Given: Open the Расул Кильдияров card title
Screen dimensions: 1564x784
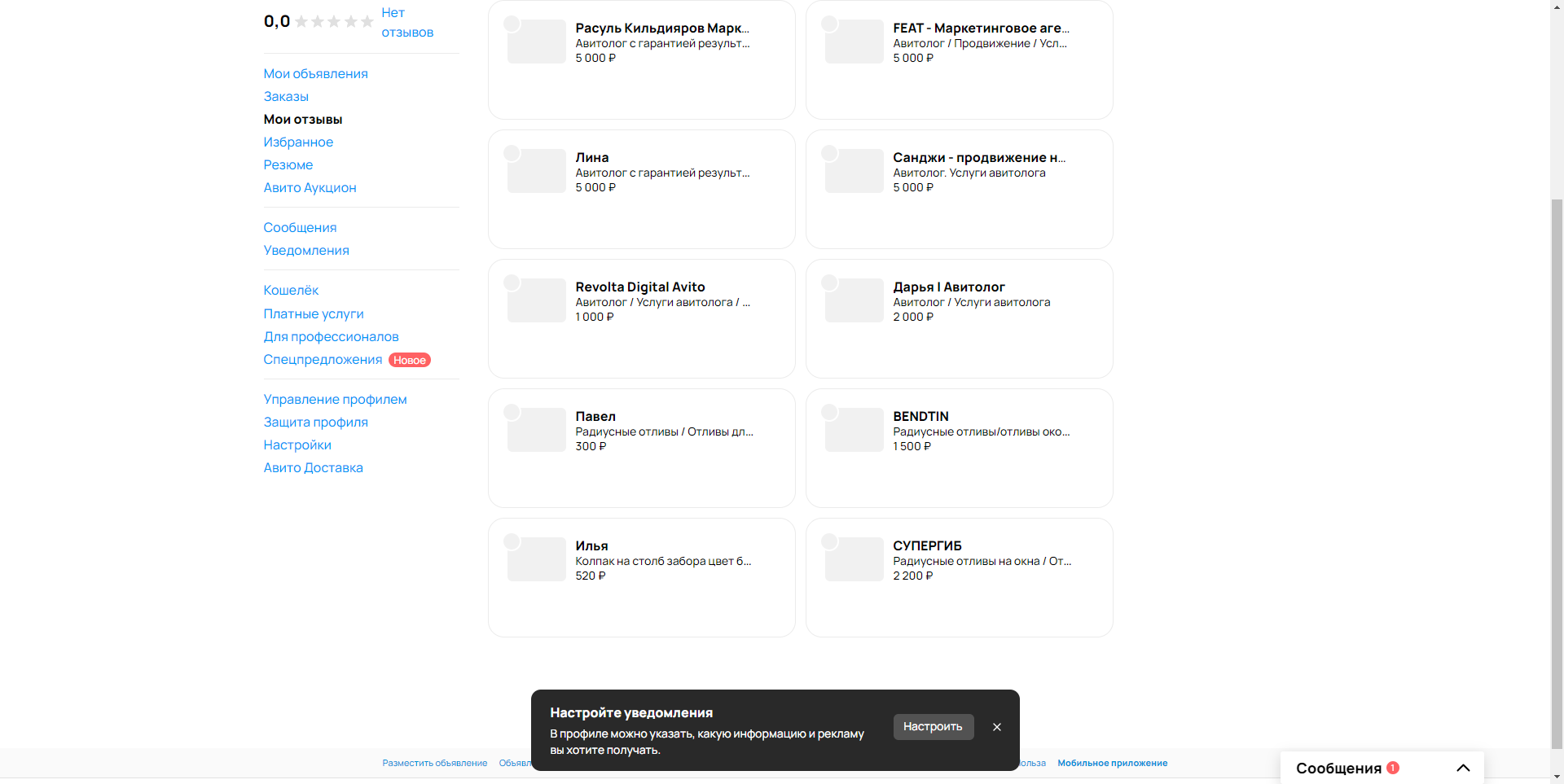Looking at the screenshot, I should coord(662,28).
